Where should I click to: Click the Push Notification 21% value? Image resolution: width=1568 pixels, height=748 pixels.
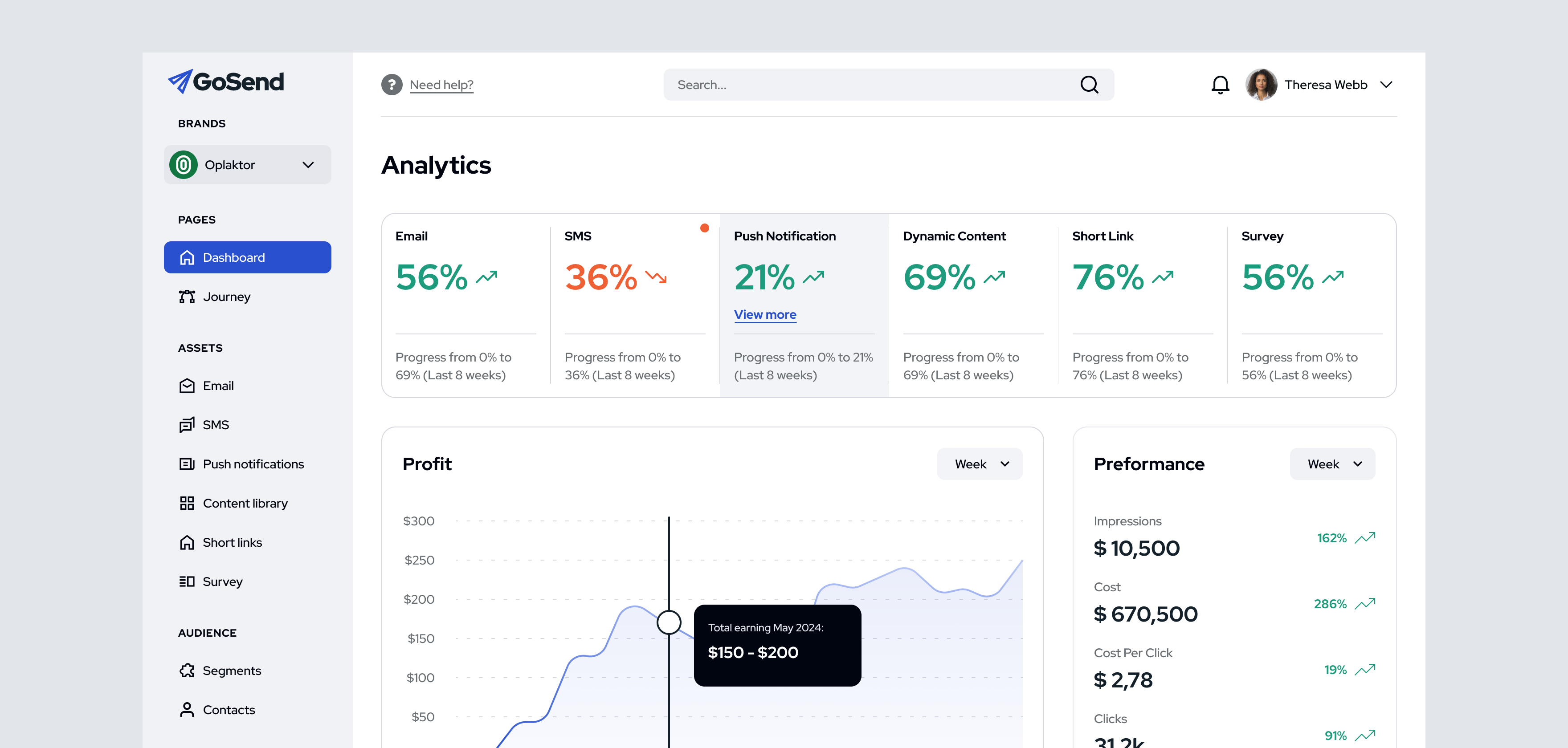[x=764, y=277]
